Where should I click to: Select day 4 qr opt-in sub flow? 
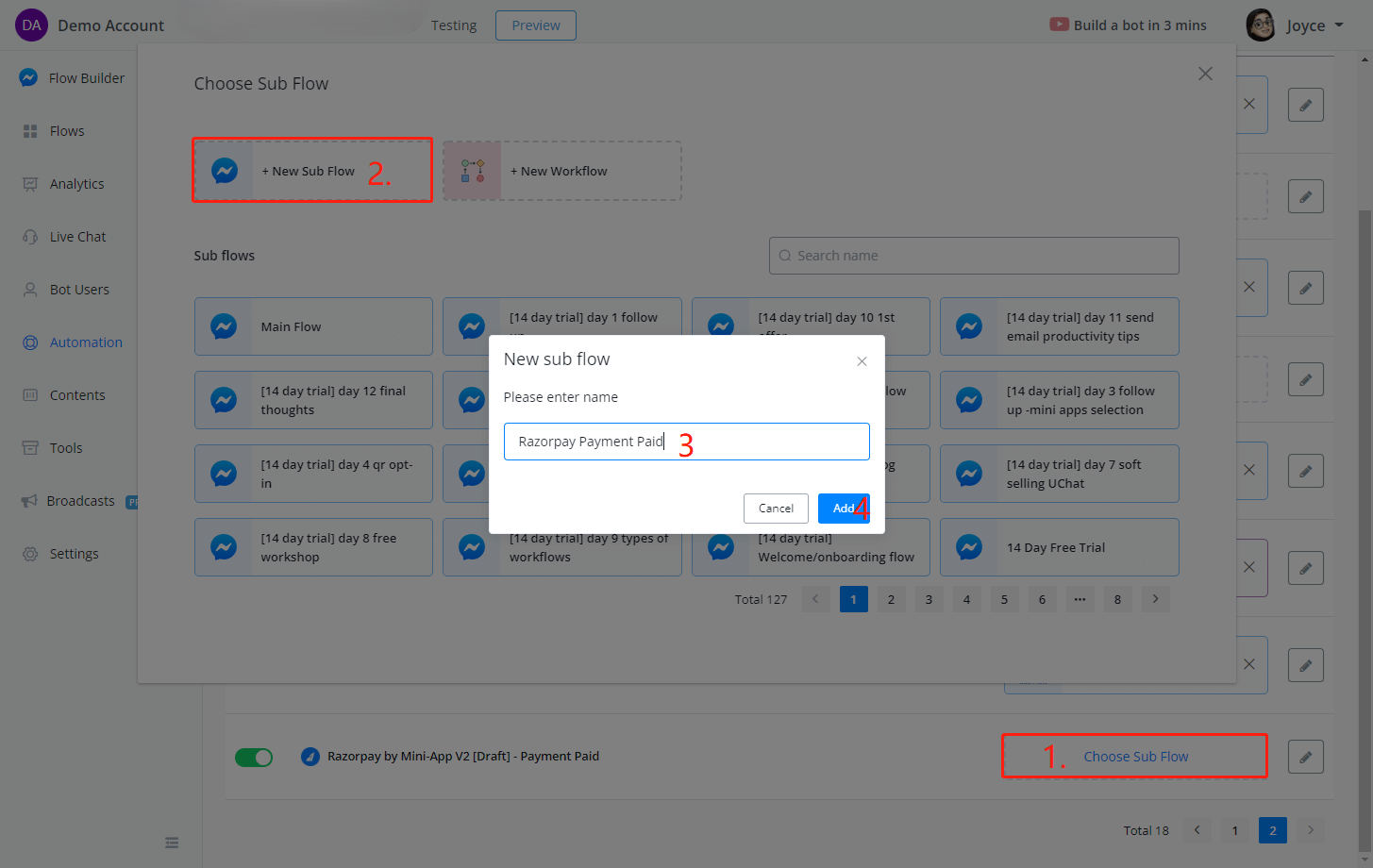tap(313, 474)
